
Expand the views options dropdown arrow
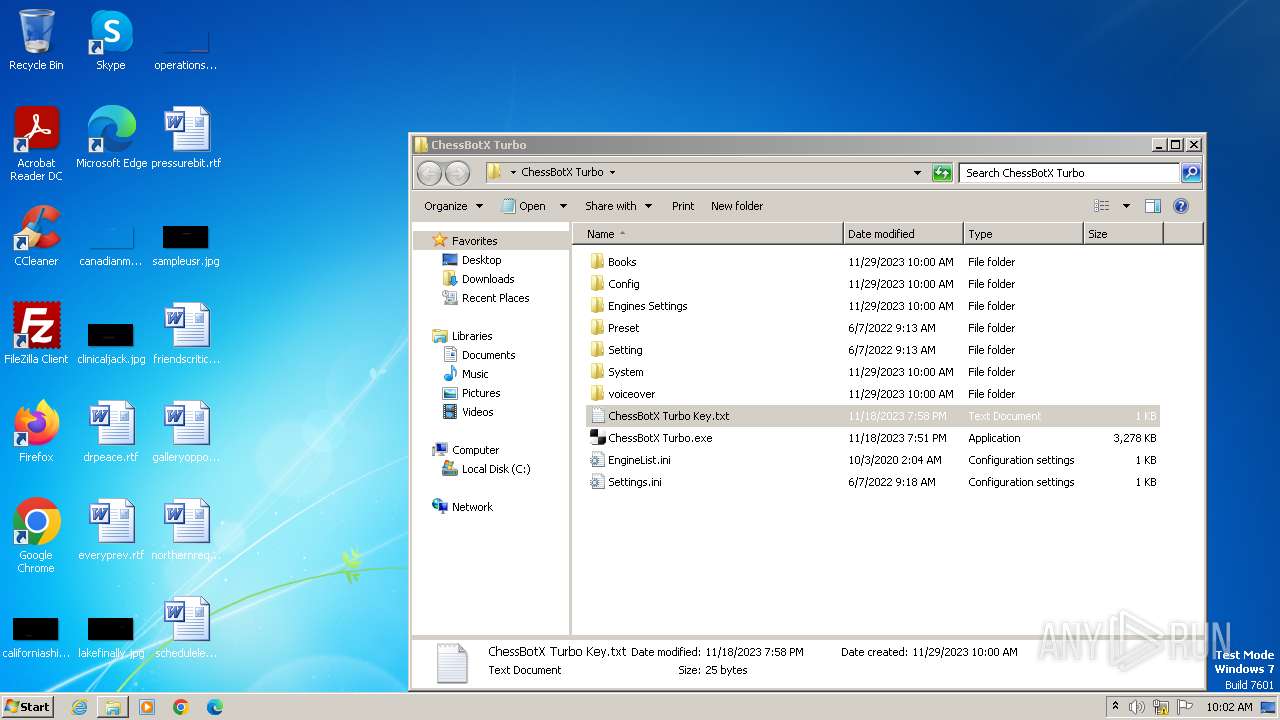[1126, 206]
